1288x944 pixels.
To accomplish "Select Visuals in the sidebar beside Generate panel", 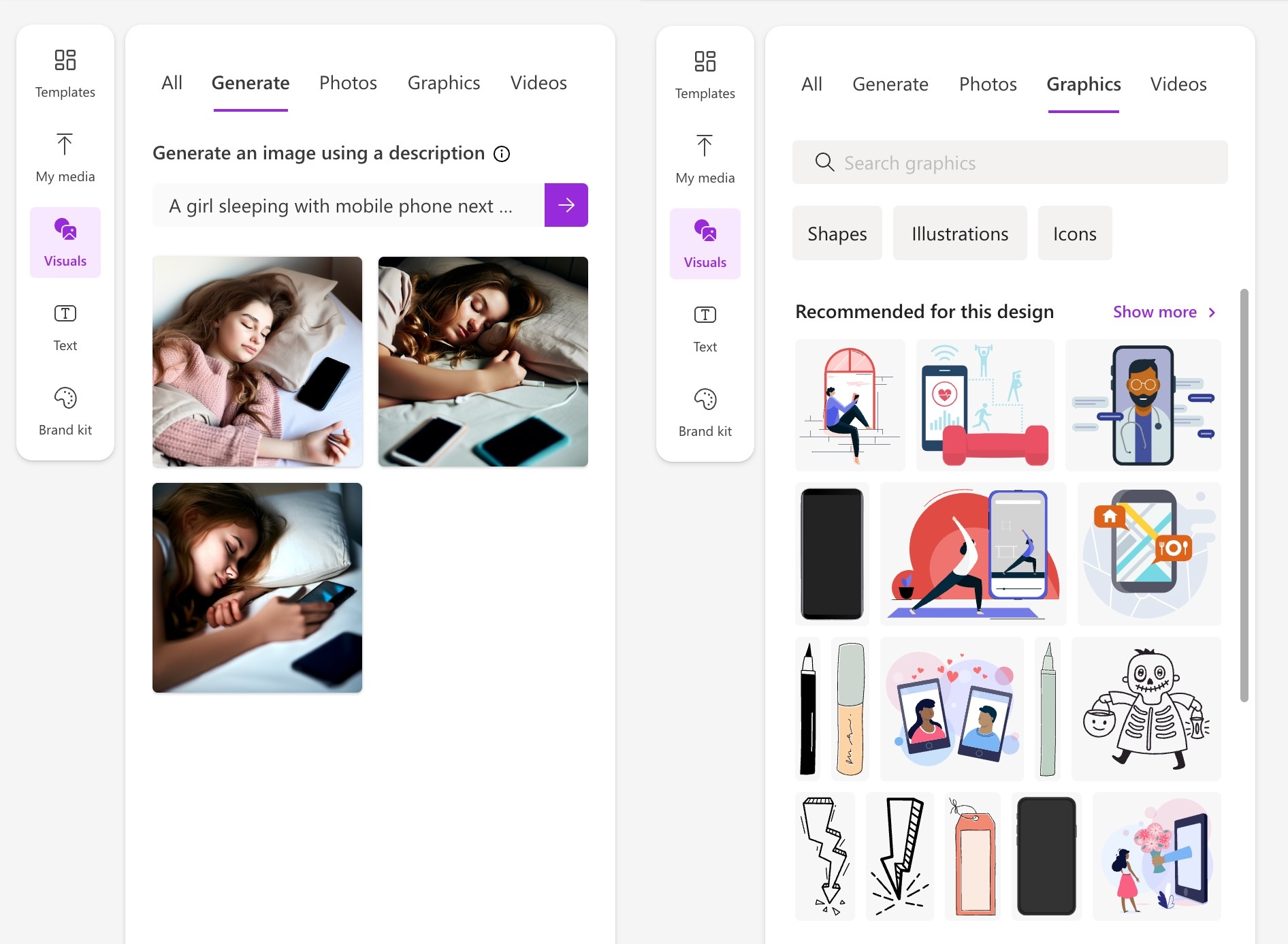I will point(65,242).
